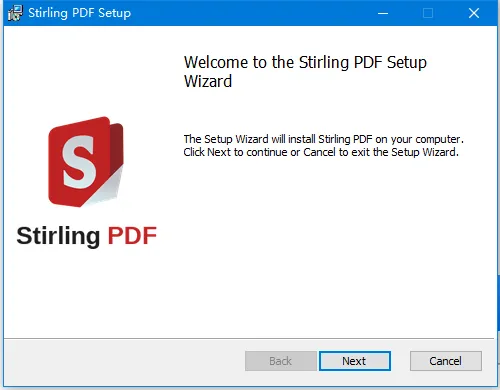Click the installer icon in the title bar
500x390 pixels.
click(15, 13)
